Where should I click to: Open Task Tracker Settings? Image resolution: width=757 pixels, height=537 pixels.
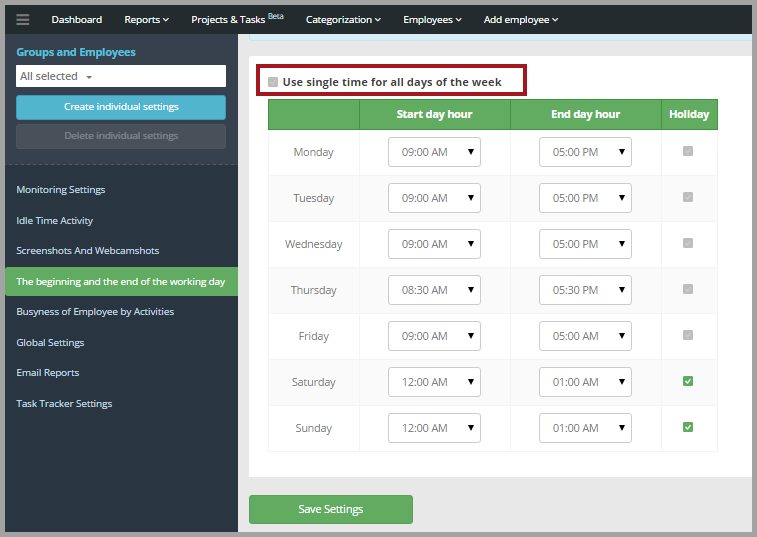(x=64, y=404)
